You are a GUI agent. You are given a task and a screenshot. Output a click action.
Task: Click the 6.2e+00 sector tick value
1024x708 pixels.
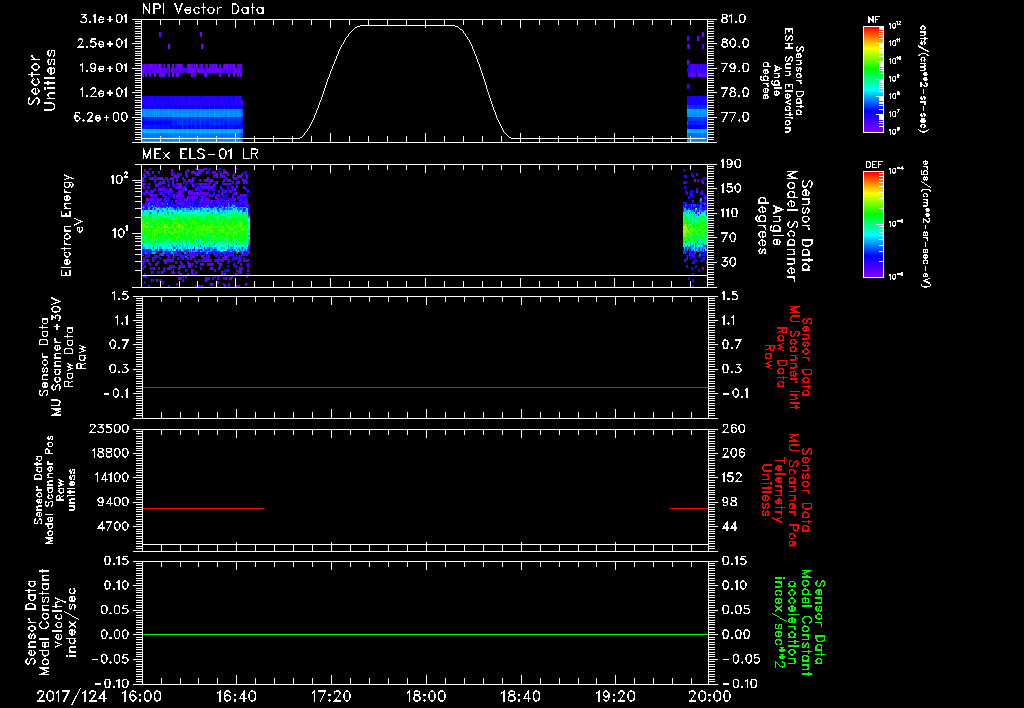103,118
